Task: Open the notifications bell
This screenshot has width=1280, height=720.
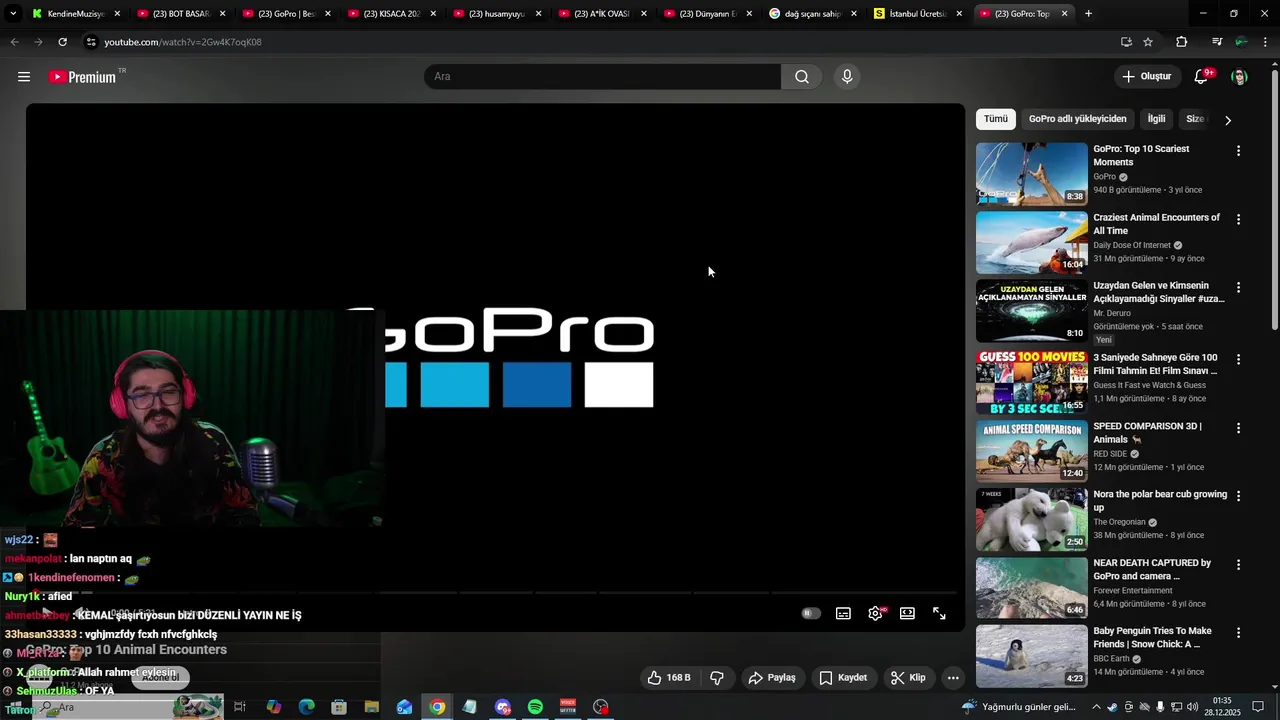Action: click(x=1201, y=77)
